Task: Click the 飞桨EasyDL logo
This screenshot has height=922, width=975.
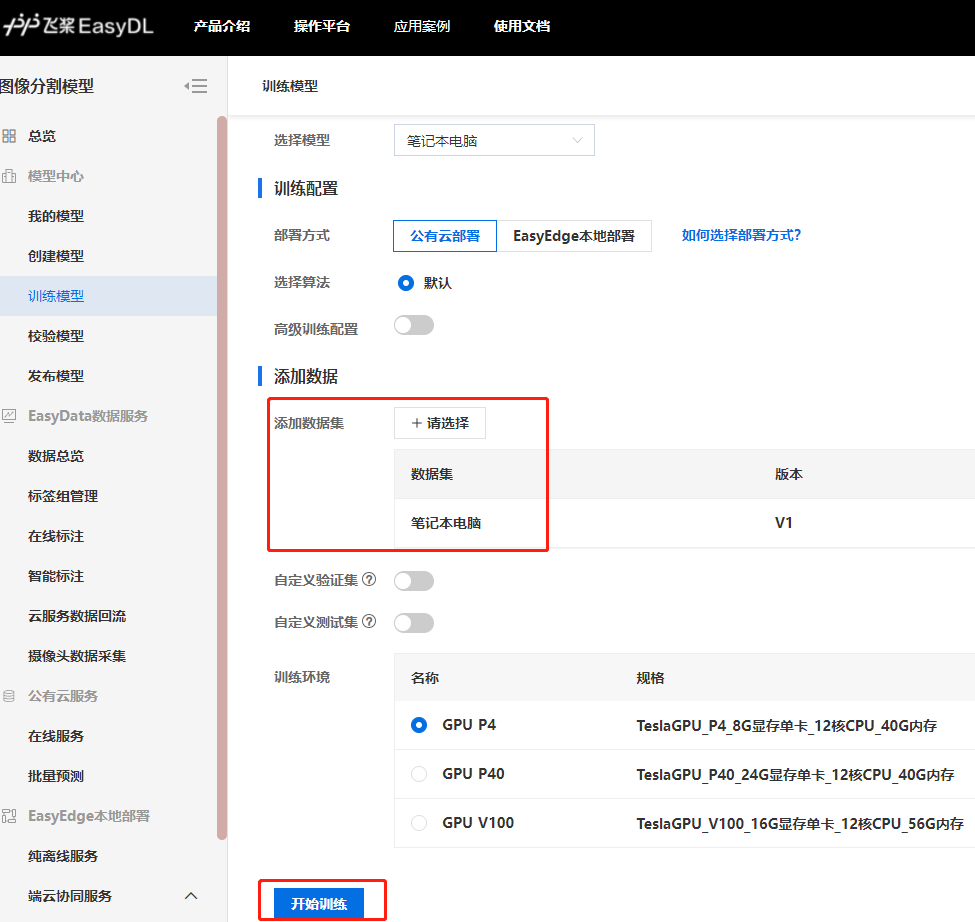Action: tap(80, 28)
